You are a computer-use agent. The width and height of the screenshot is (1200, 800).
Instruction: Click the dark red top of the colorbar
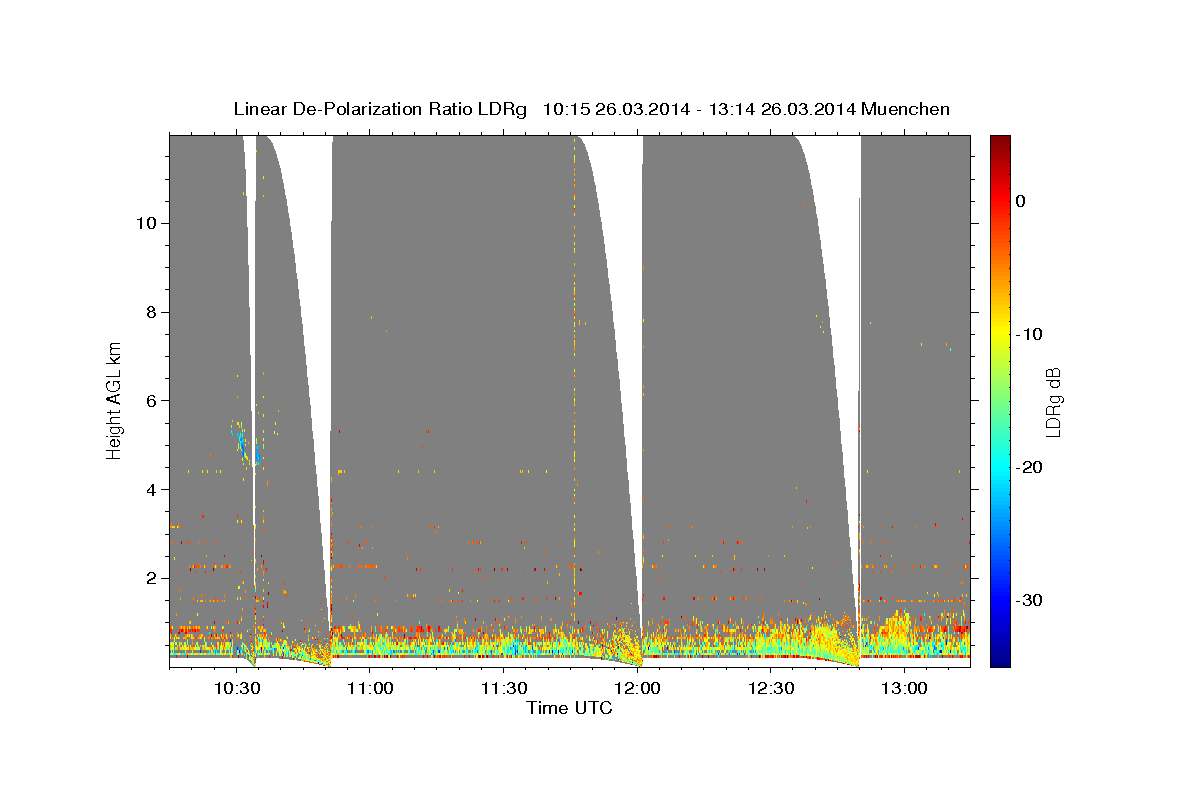click(x=999, y=143)
